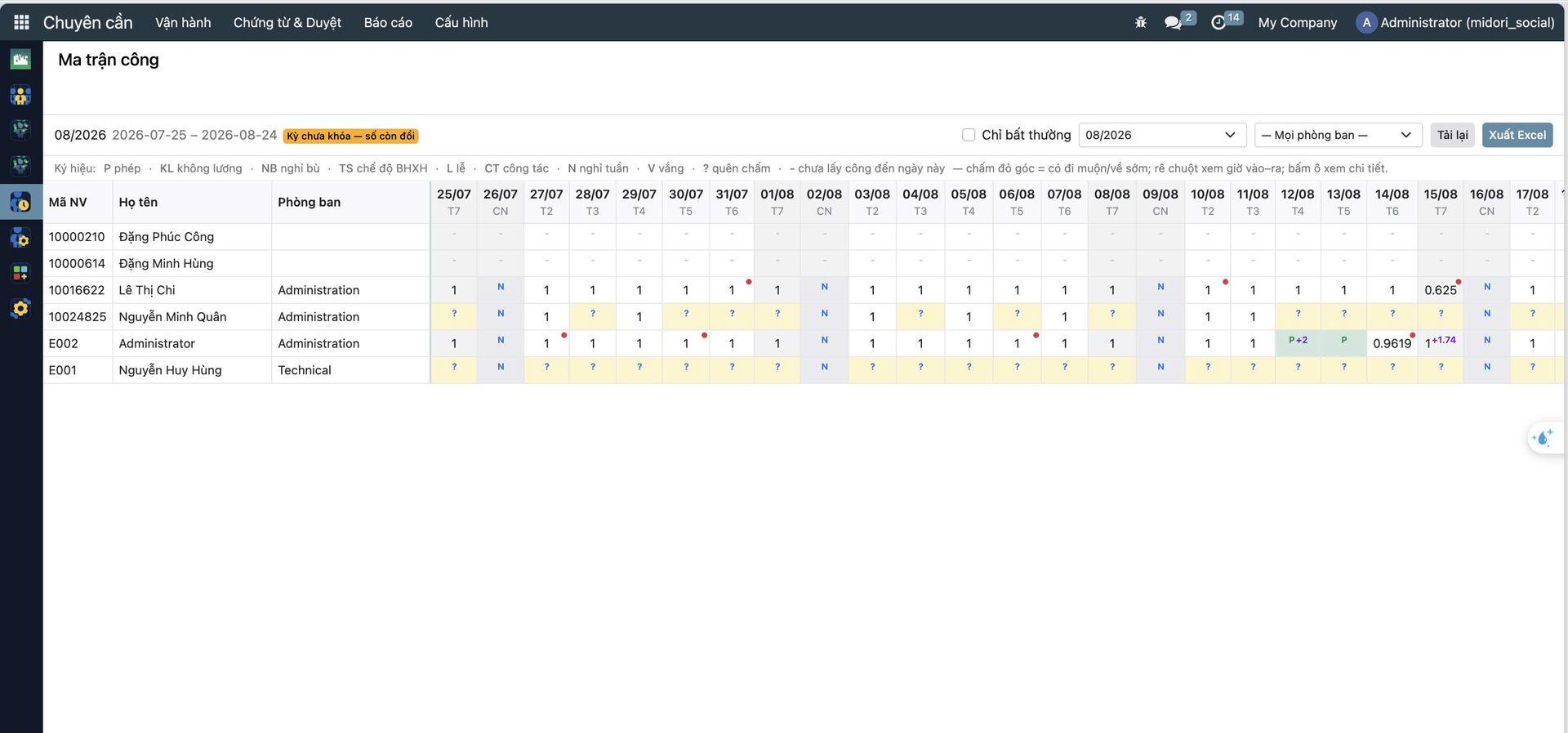The width and height of the screenshot is (1568, 733).
Task: Click employee code 10000614
Action: point(77,263)
